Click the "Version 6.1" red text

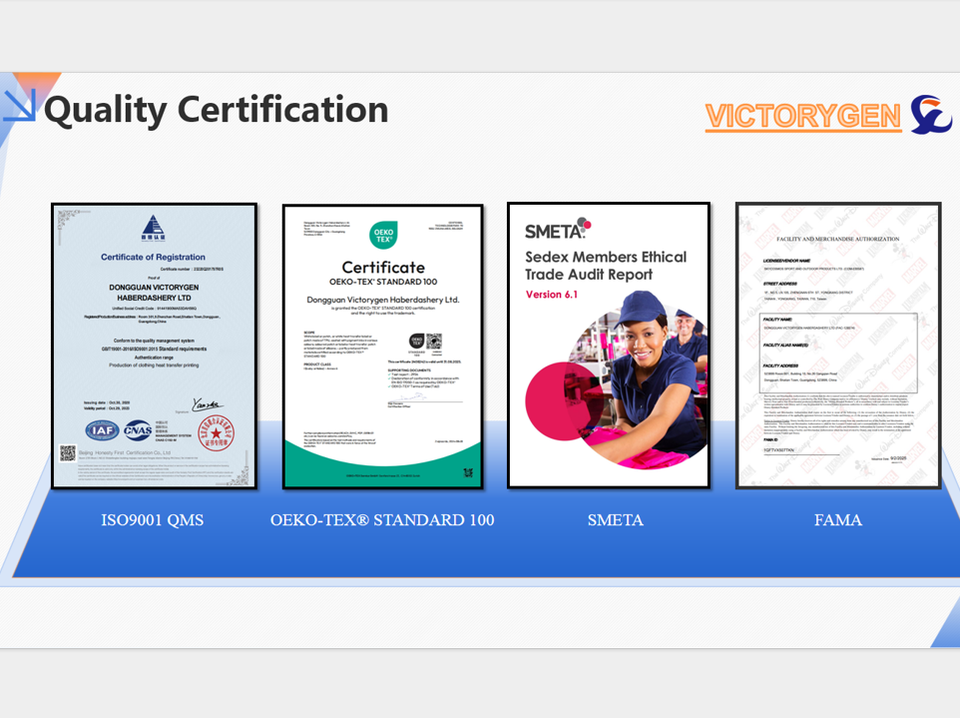coord(552,294)
